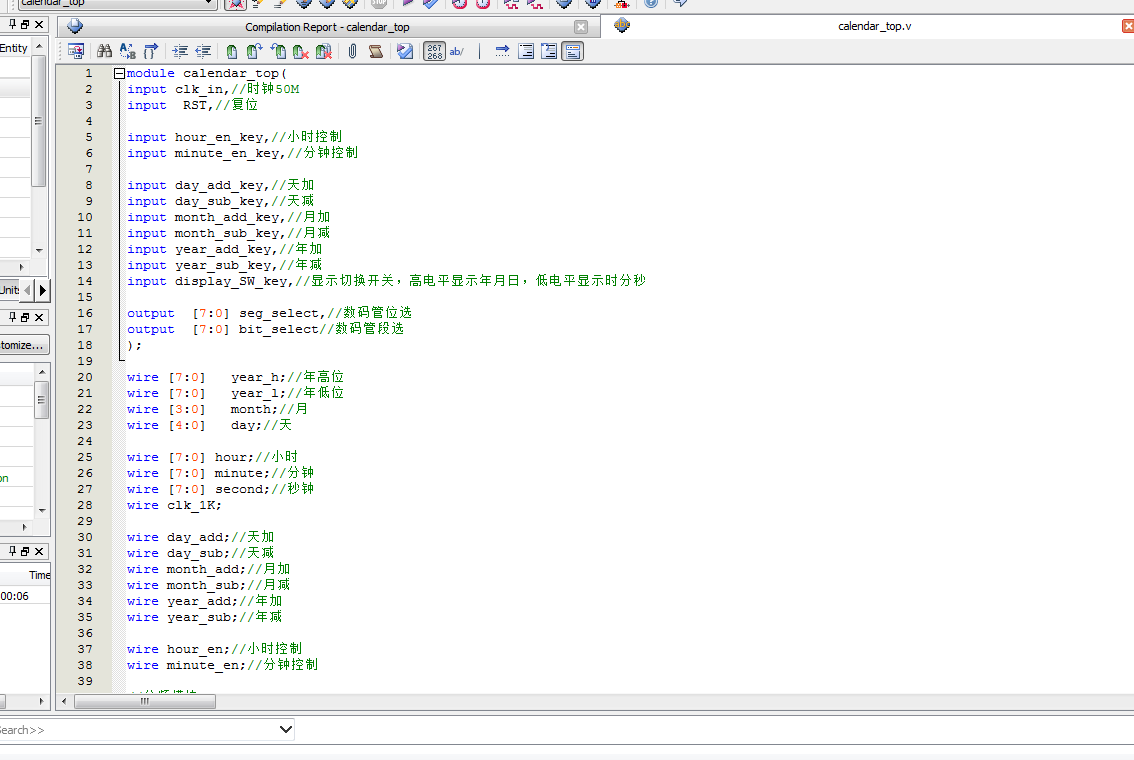
Task: Click the ab/ toolbar icon
Action: (x=456, y=51)
